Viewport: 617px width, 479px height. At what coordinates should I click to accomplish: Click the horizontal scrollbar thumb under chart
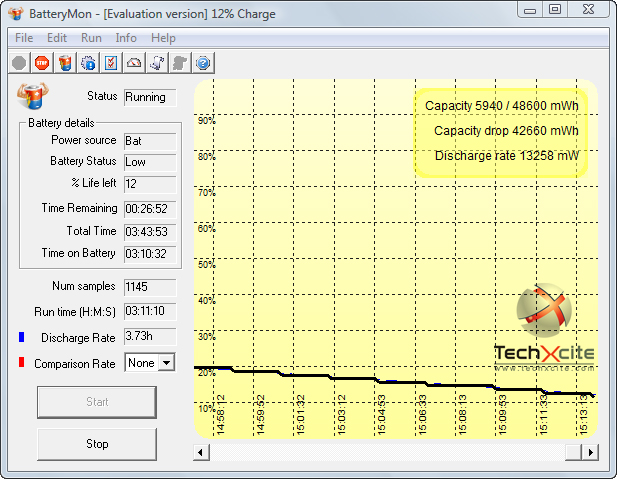point(574,452)
